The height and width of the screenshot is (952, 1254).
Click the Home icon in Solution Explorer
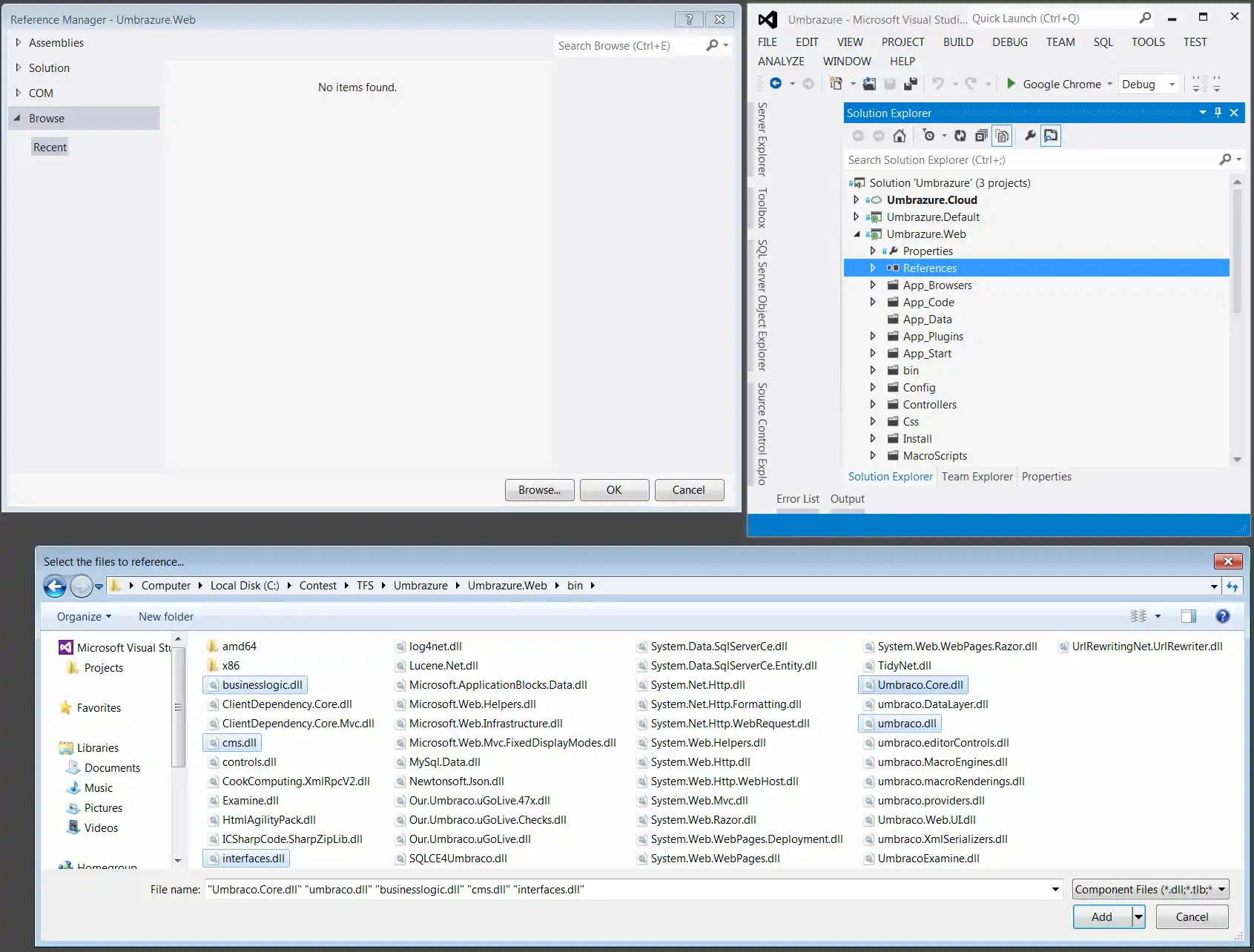pyautogui.click(x=900, y=136)
